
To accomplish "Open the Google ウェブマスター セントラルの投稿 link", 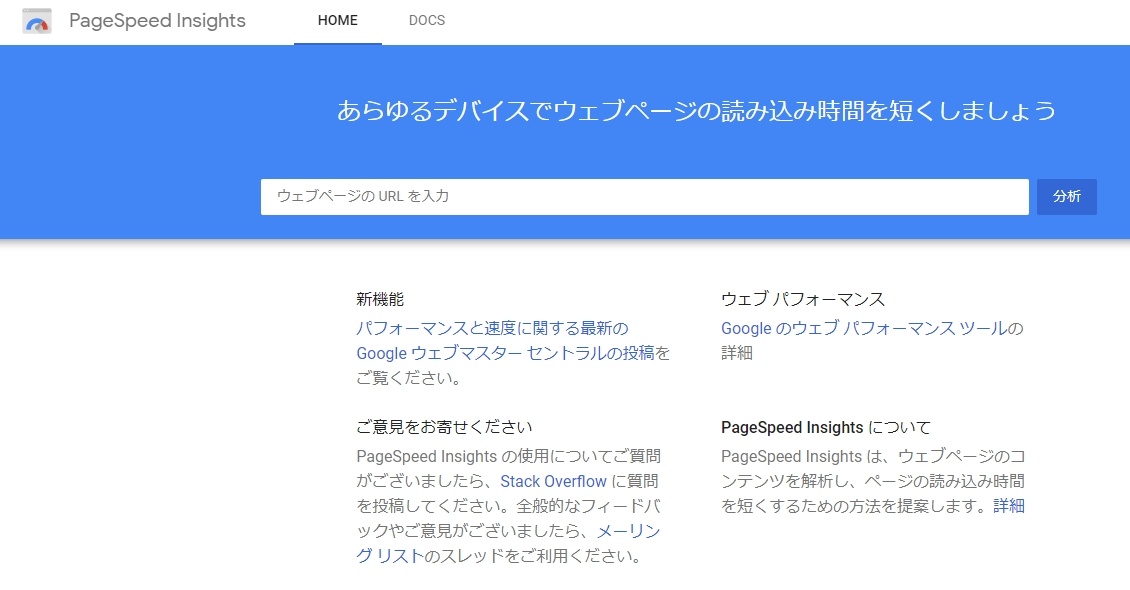I will tap(505, 353).
